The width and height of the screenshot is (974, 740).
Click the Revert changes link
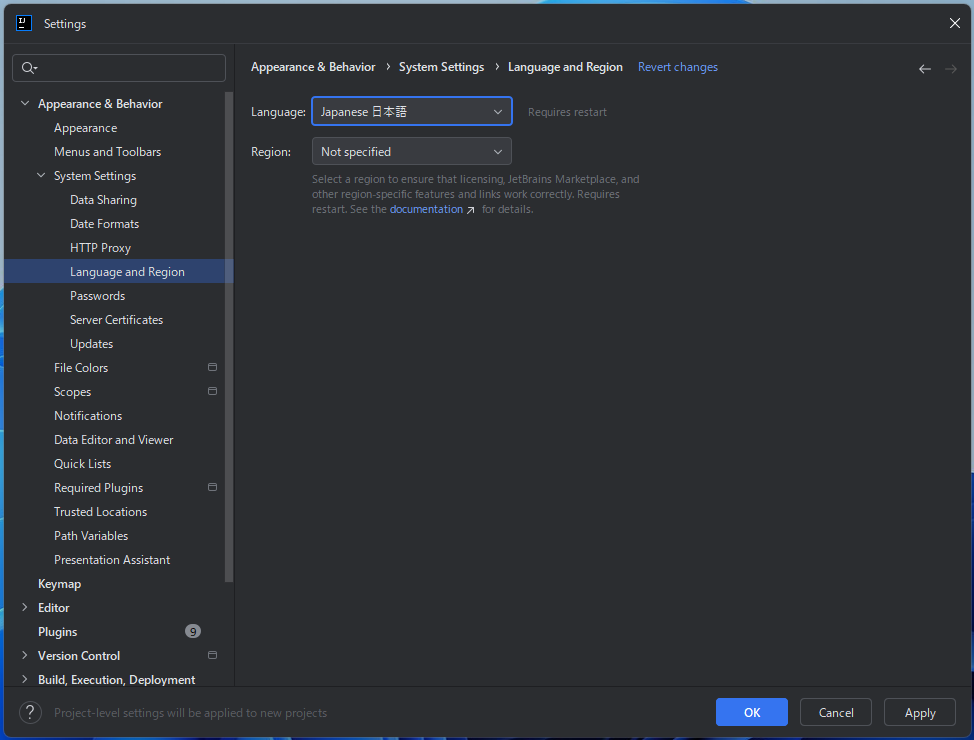click(x=677, y=67)
